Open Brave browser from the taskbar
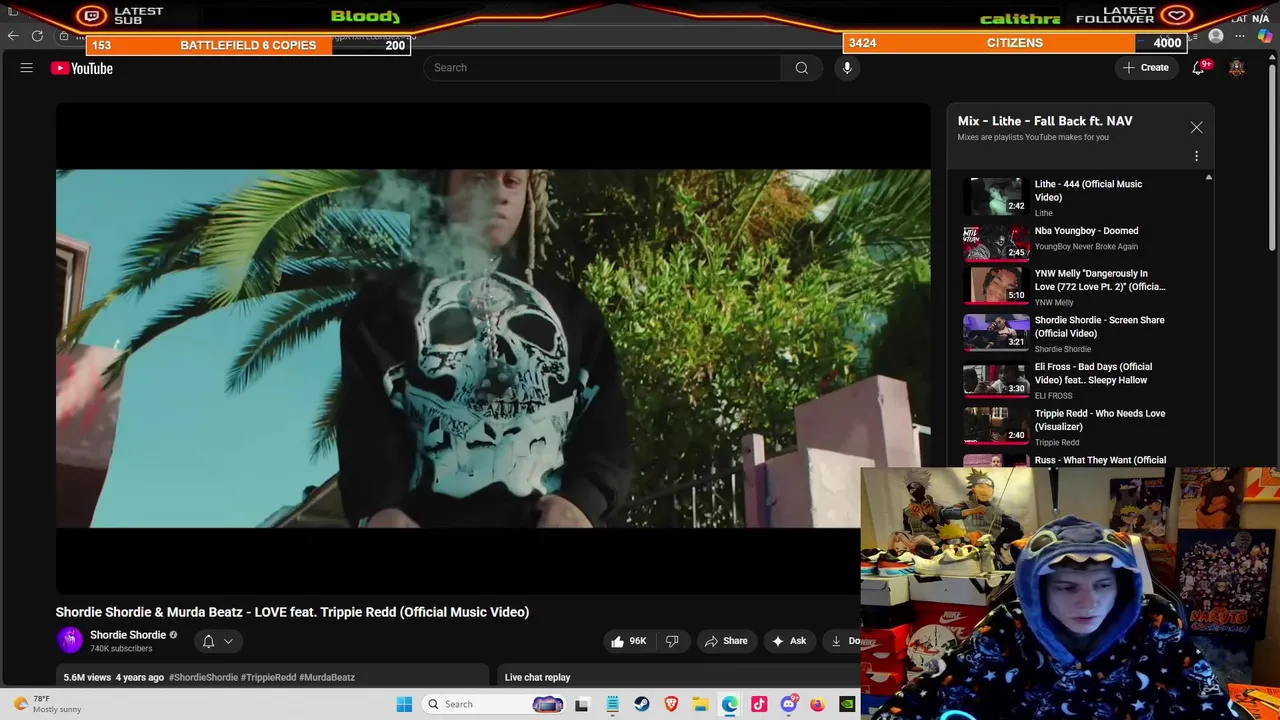The height and width of the screenshot is (720, 1280). tap(671, 704)
